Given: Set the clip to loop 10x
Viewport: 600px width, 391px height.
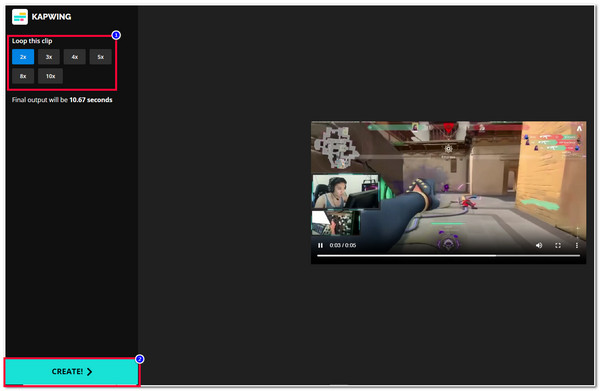Looking at the screenshot, I should pyautogui.click(x=51, y=76).
